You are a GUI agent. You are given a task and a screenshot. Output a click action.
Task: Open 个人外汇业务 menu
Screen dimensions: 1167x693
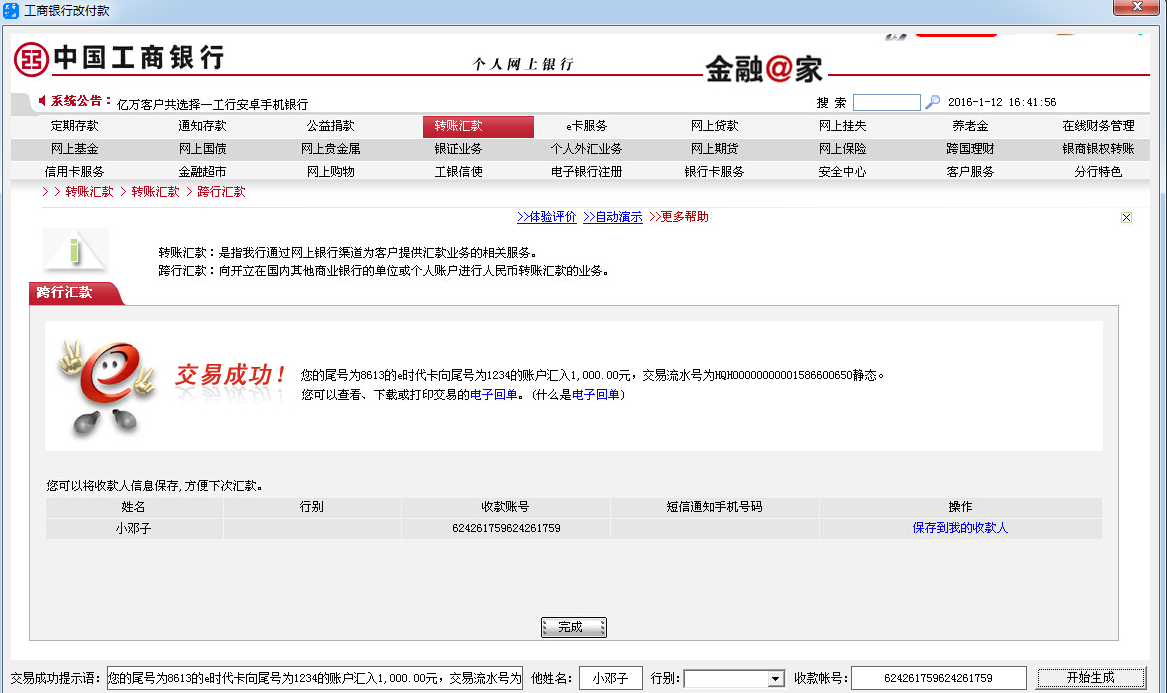586,149
